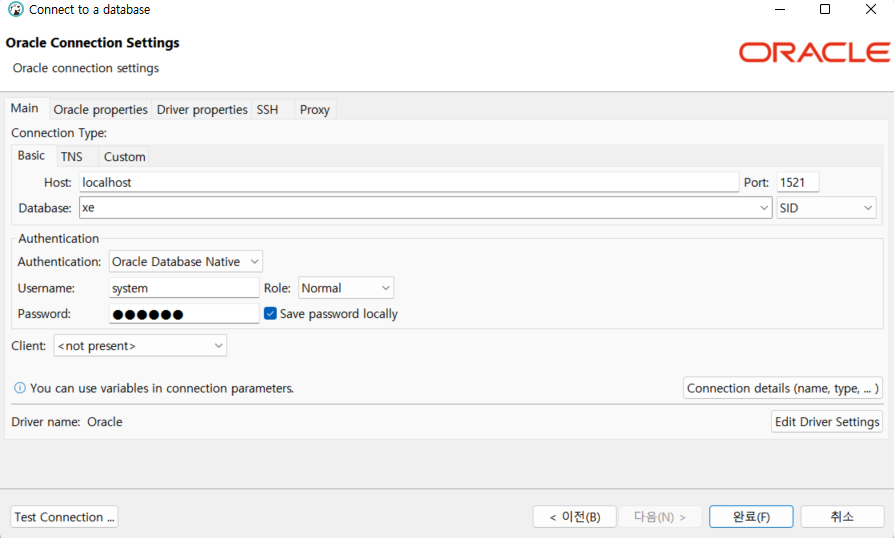Click the Oracle logo
This screenshot has height=538, width=894.
pos(814,52)
